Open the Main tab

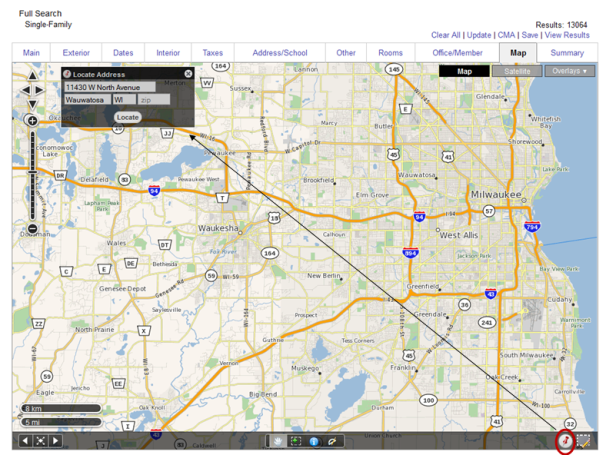(31, 53)
